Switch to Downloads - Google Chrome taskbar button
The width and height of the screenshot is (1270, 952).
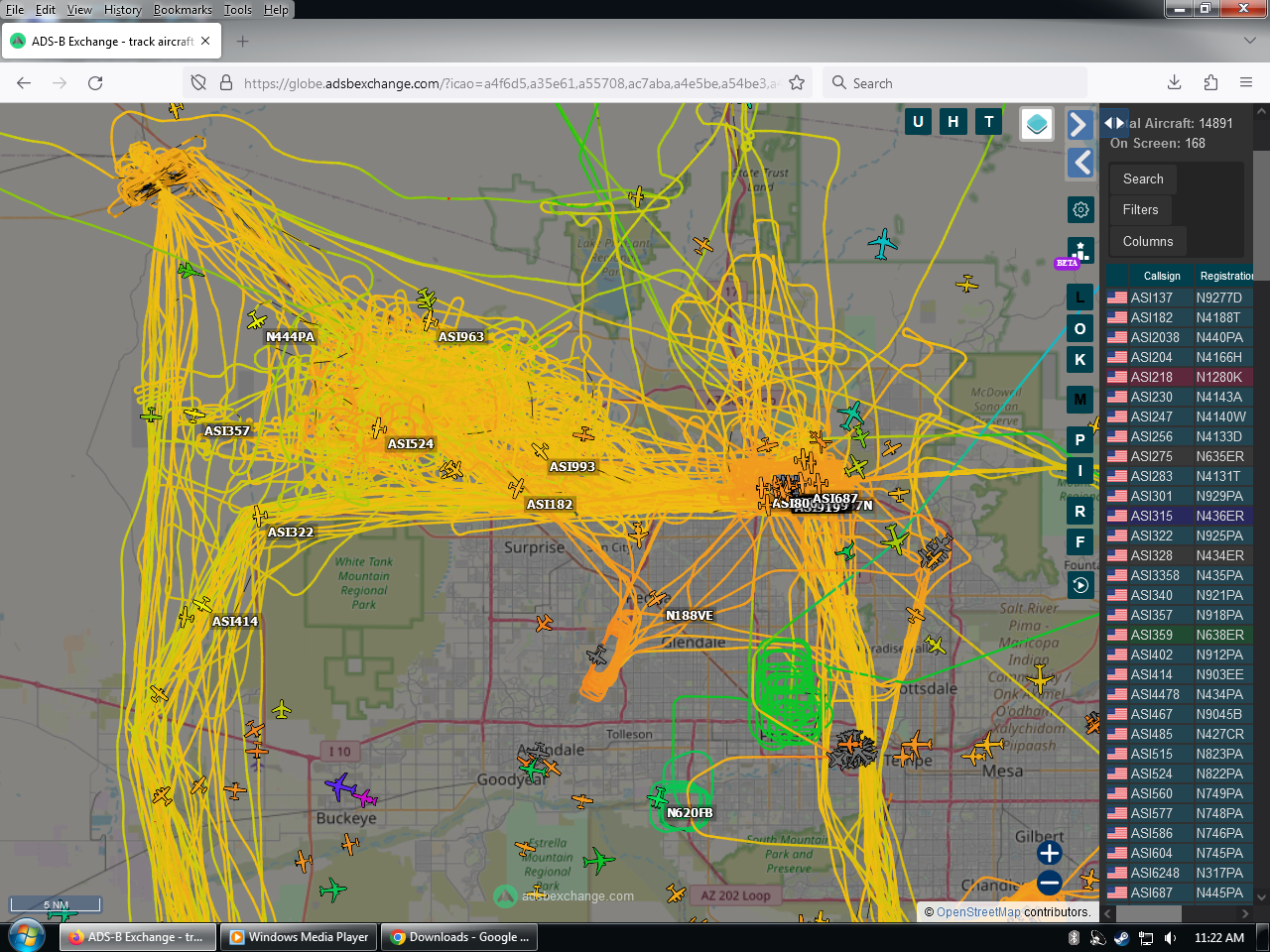coord(460,937)
